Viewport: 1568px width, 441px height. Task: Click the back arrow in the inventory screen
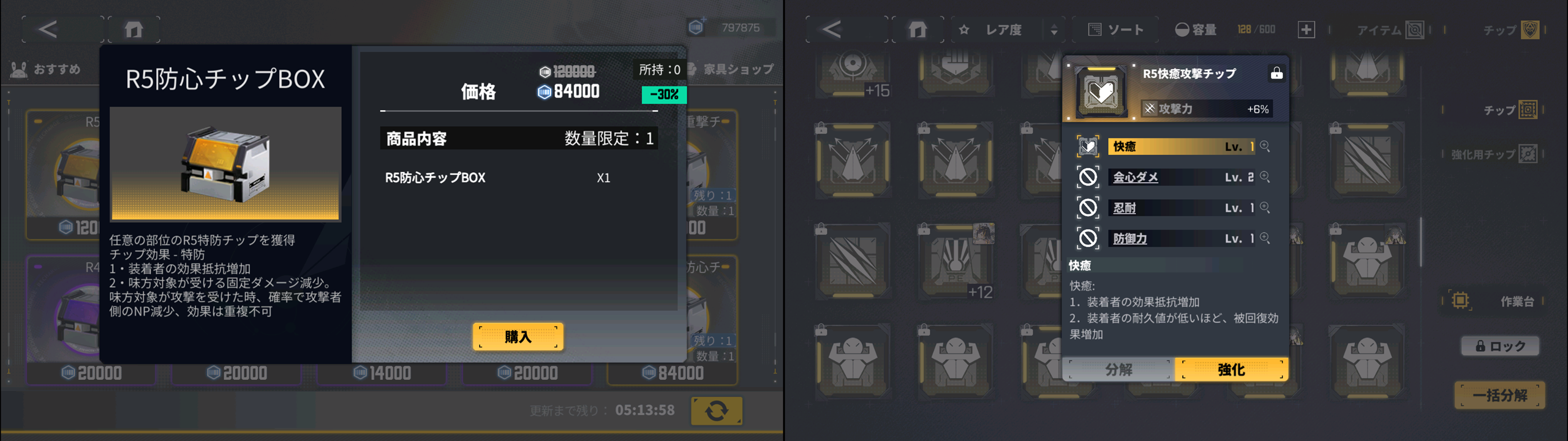[x=831, y=29]
